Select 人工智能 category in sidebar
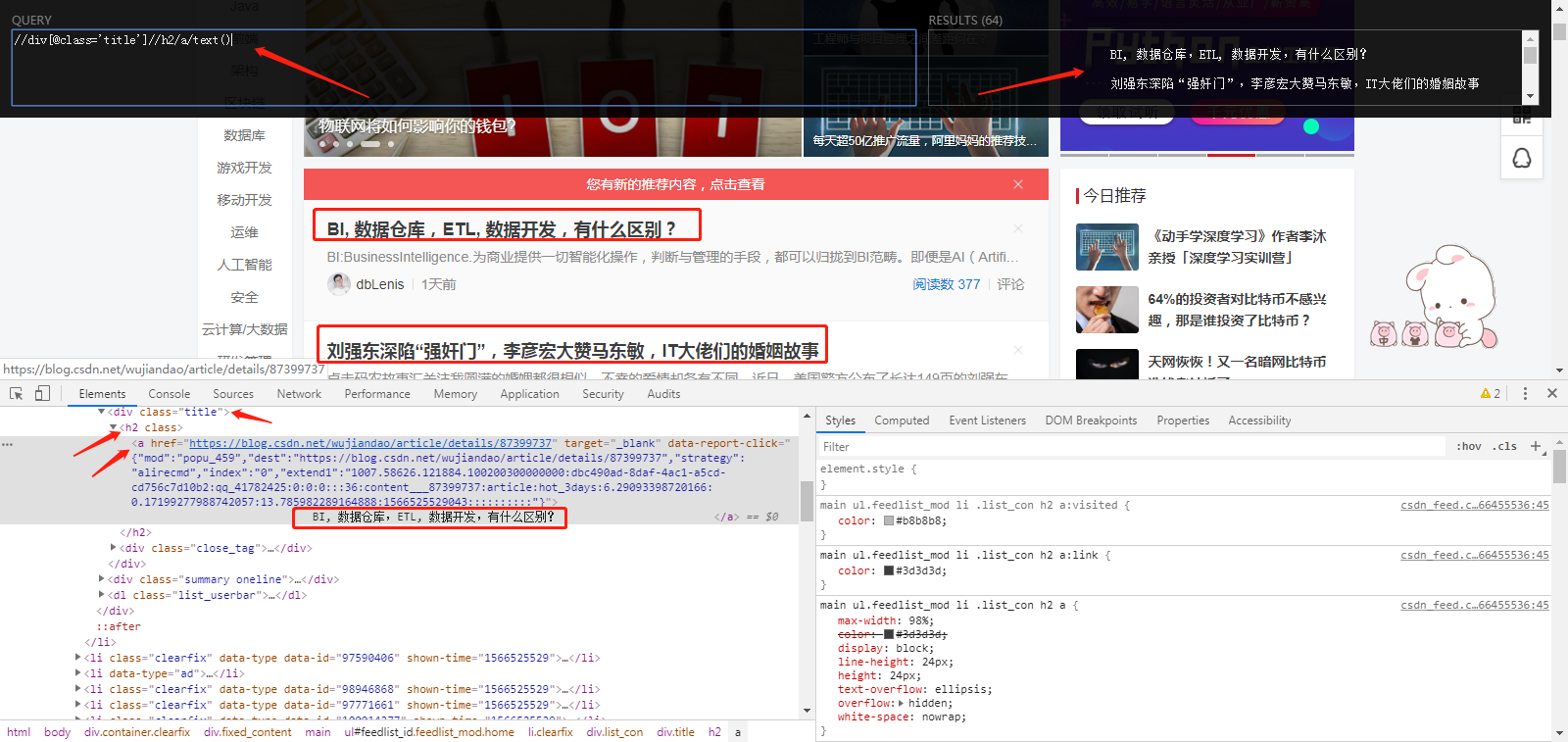Image resolution: width=1568 pixels, height=742 pixels. click(x=244, y=265)
